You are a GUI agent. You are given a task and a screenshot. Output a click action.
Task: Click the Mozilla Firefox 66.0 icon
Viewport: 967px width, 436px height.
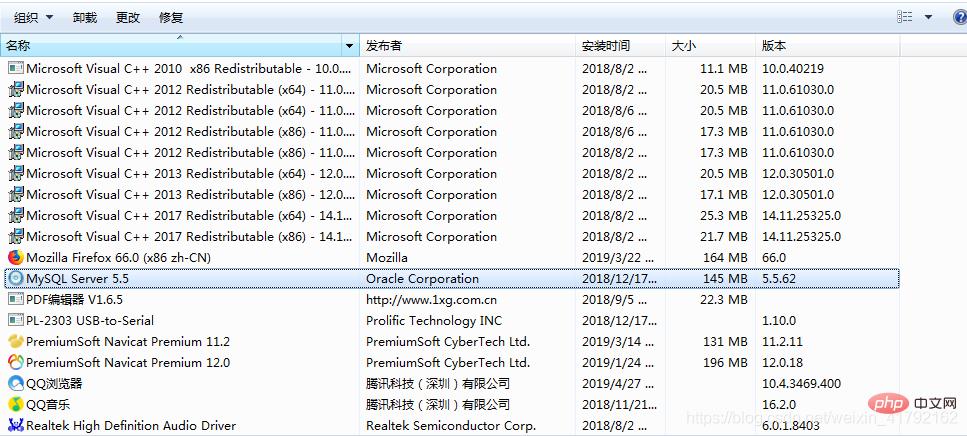(15, 258)
